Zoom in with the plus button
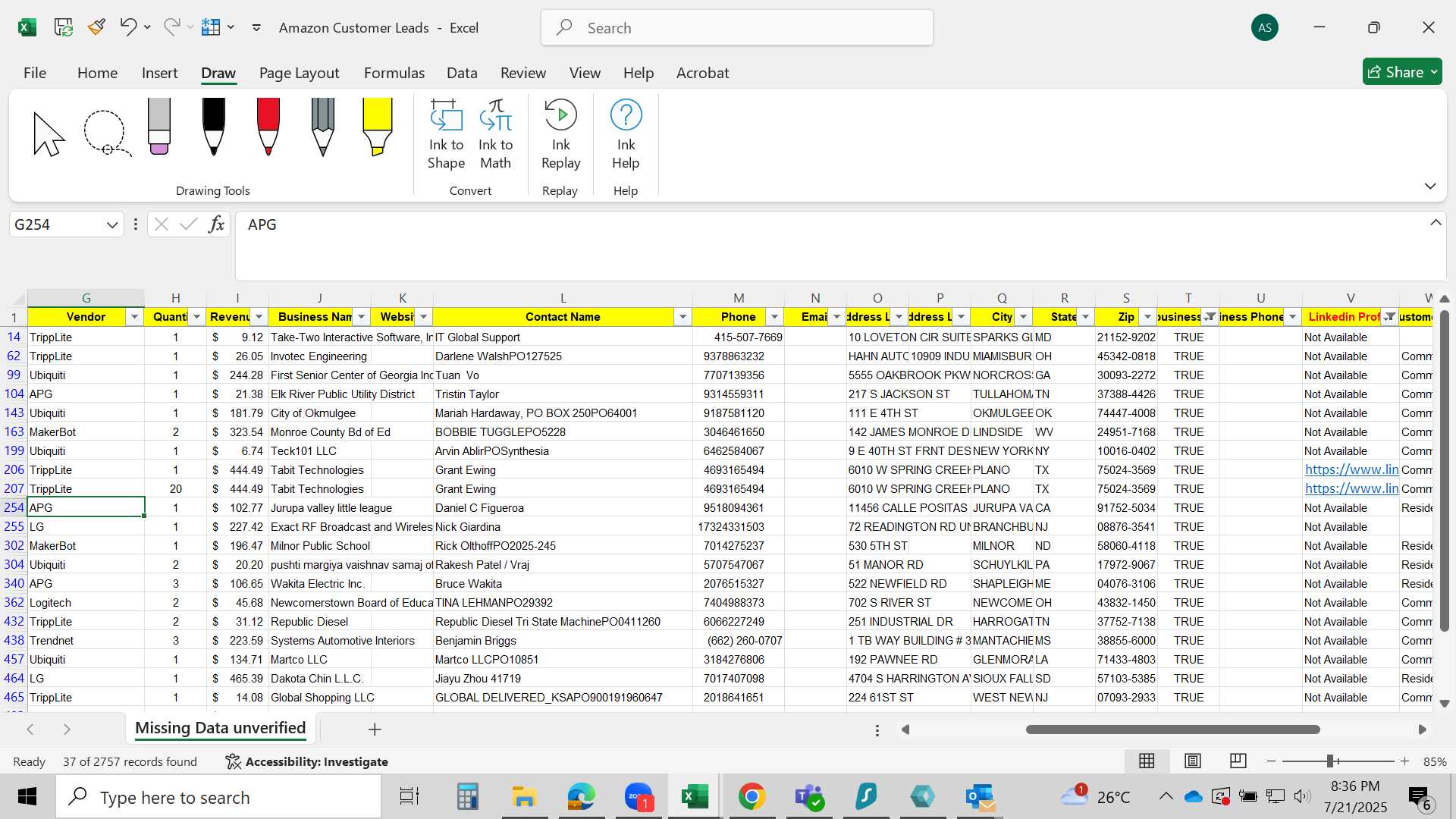The image size is (1456, 819). point(1404,761)
